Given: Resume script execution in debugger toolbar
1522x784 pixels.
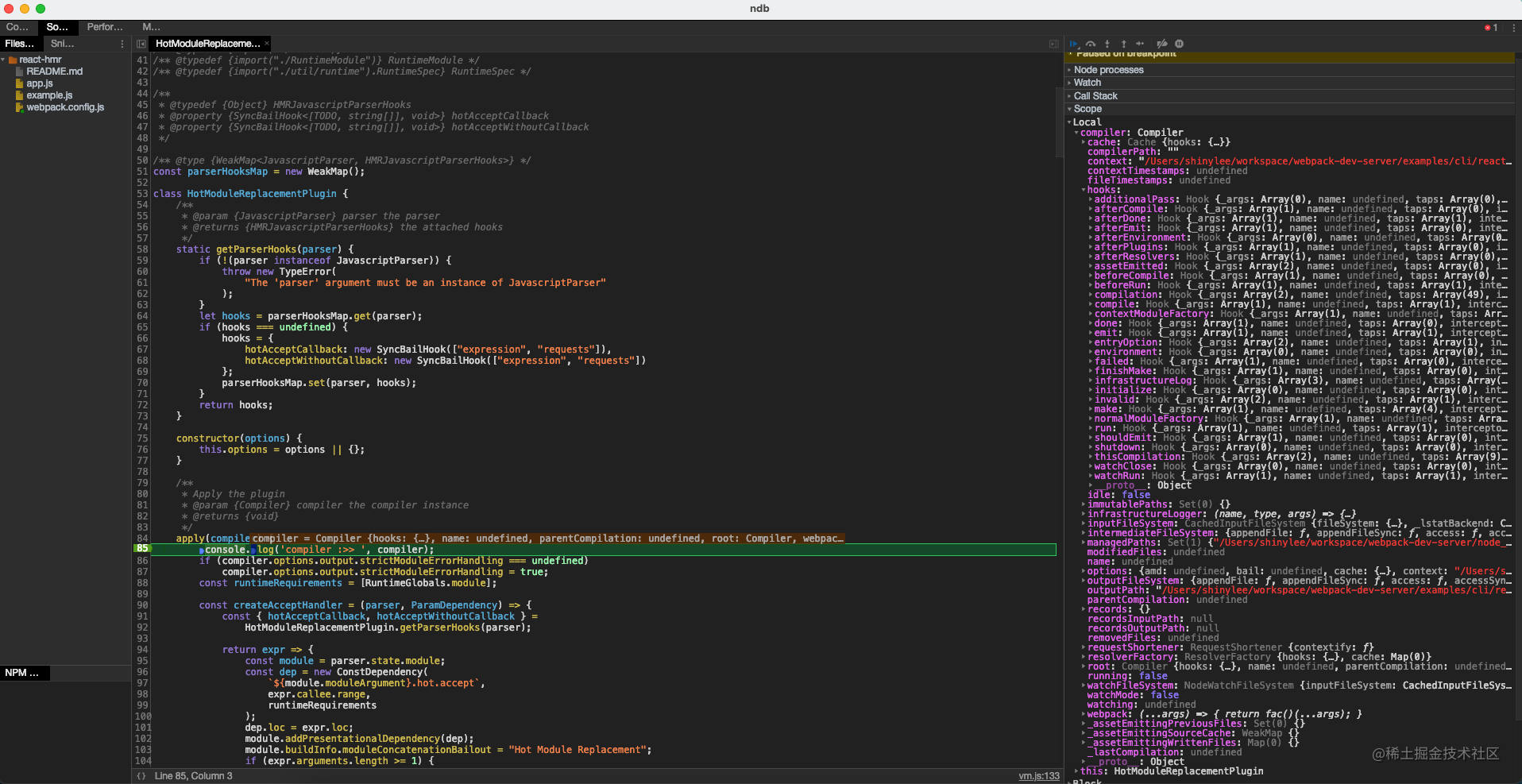Looking at the screenshot, I should (x=1074, y=44).
